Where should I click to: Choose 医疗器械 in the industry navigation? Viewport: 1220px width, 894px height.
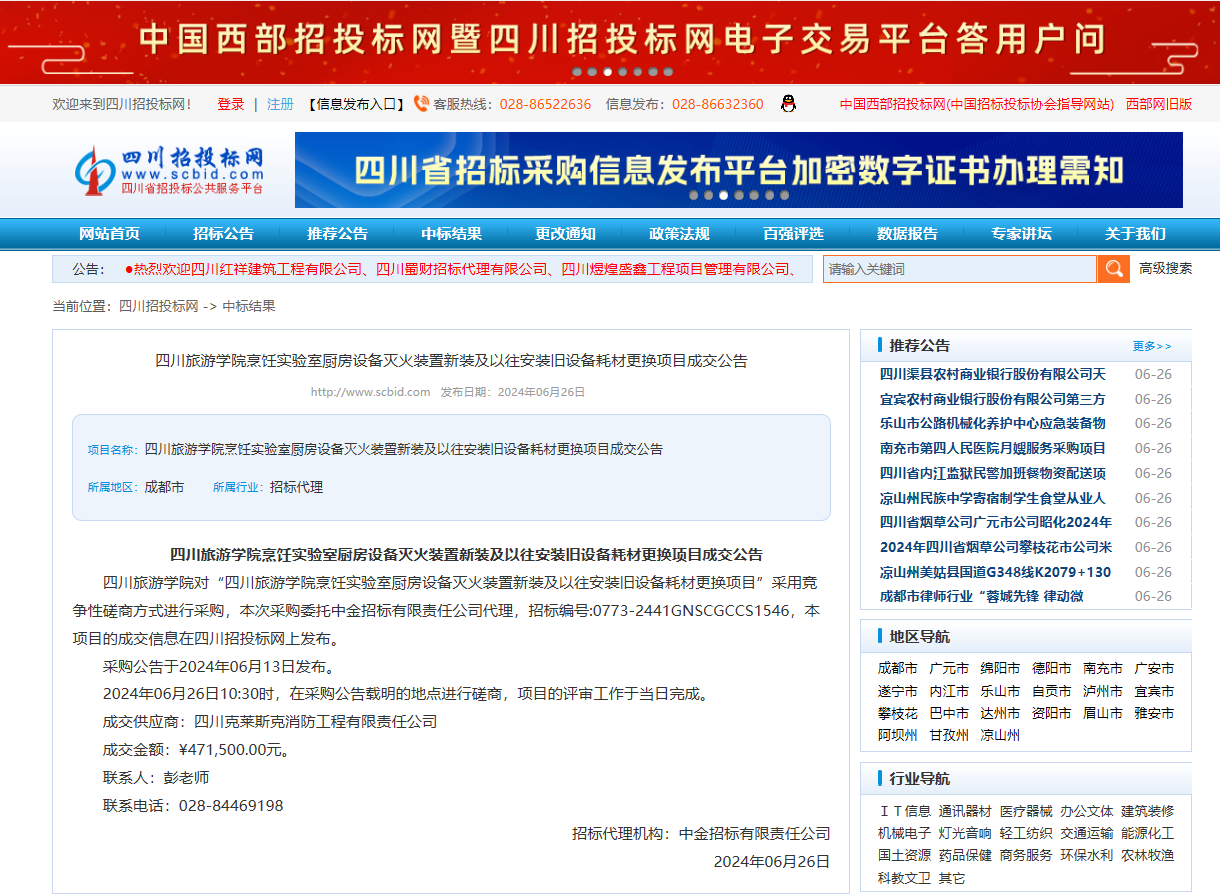tap(1026, 811)
